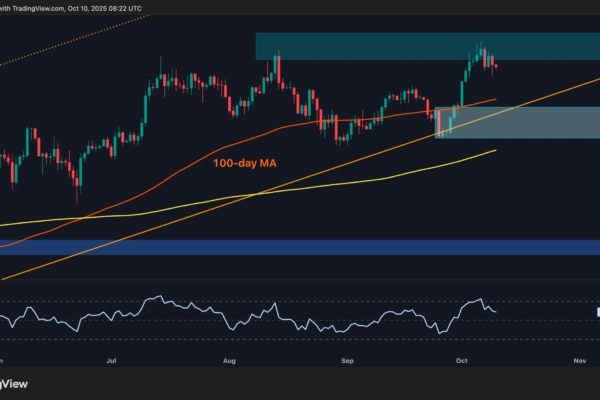Image resolution: width=600 pixels, height=400 pixels.
Task: Select the Nov label on time axis
Action: pos(578,357)
